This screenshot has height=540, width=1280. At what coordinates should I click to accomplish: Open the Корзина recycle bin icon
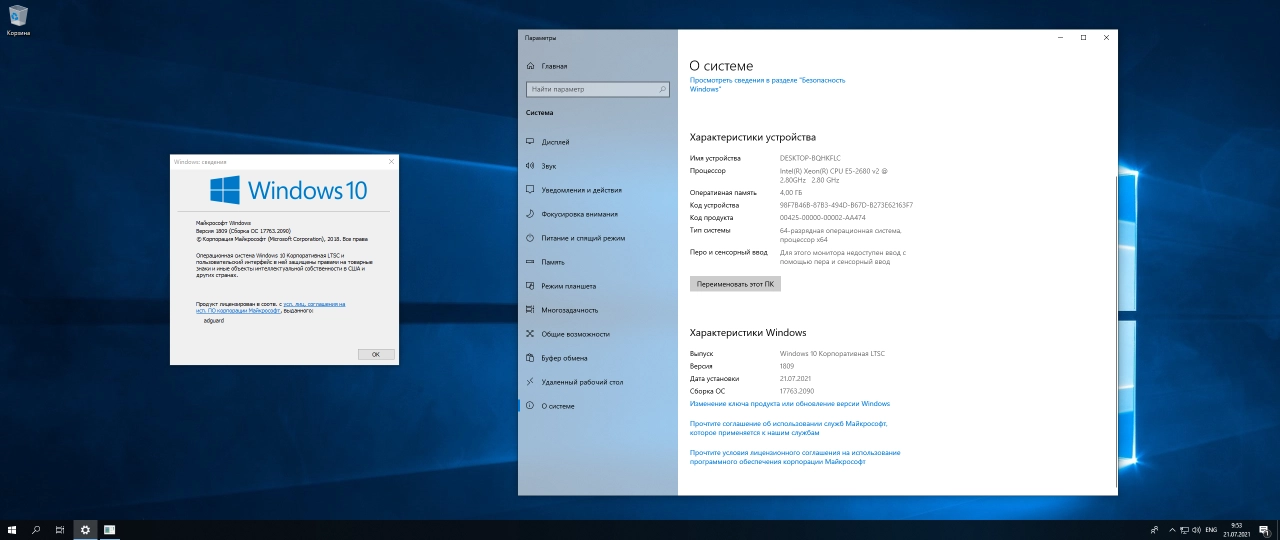(18, 20)
